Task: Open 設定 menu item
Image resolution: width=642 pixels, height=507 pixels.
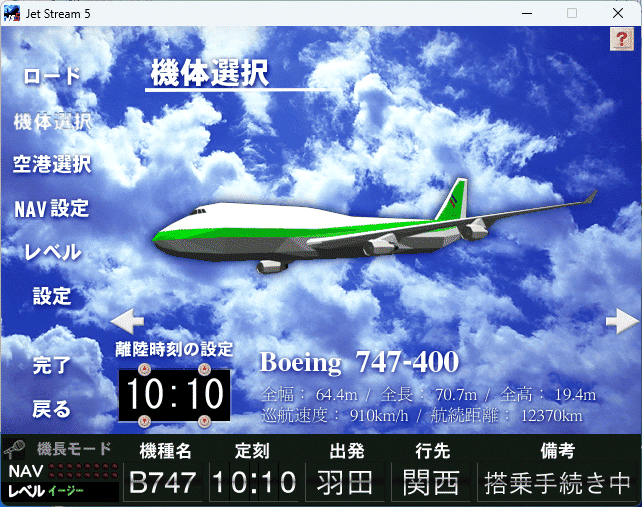Action: pos(52,296)
